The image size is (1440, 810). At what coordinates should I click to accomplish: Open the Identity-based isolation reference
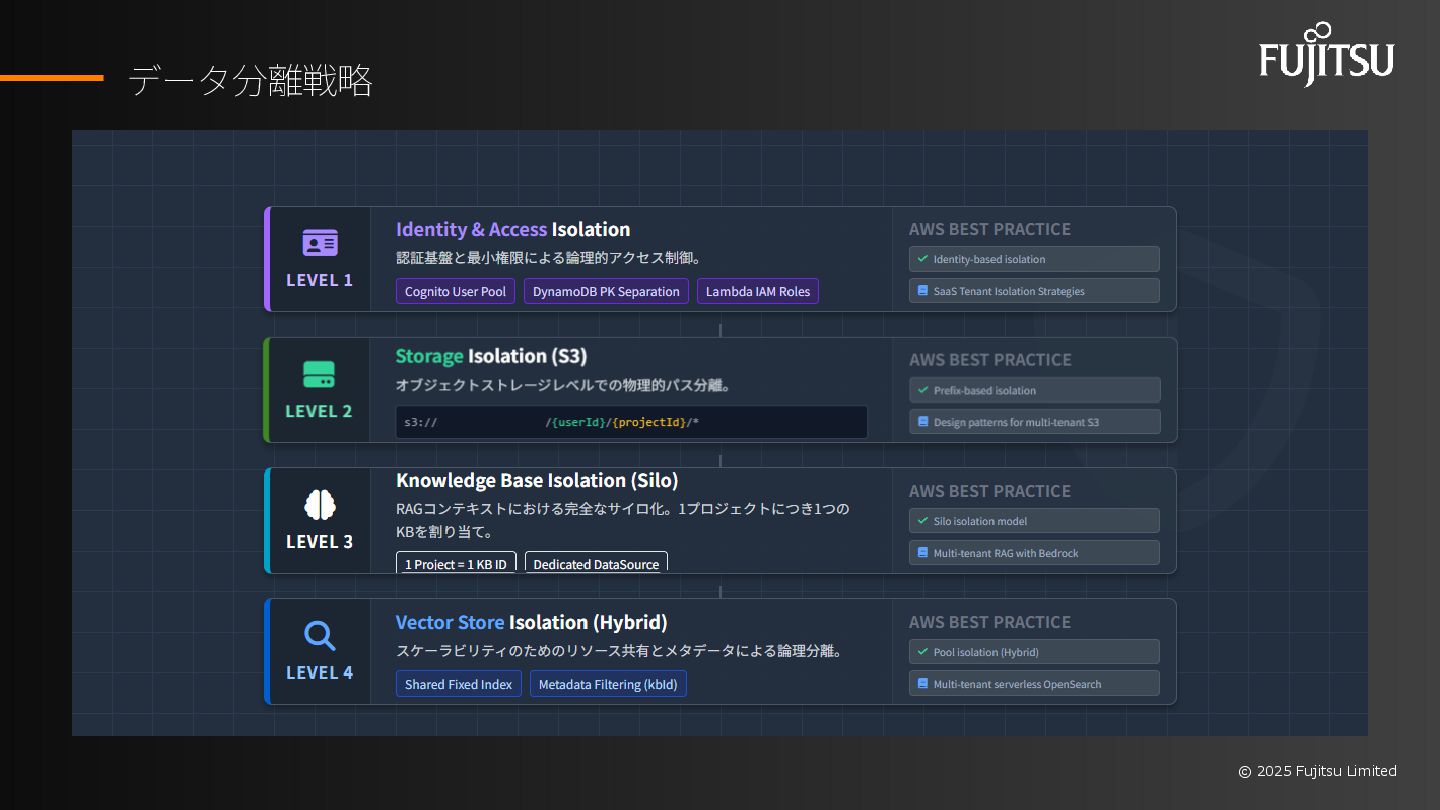[1034, 259]
